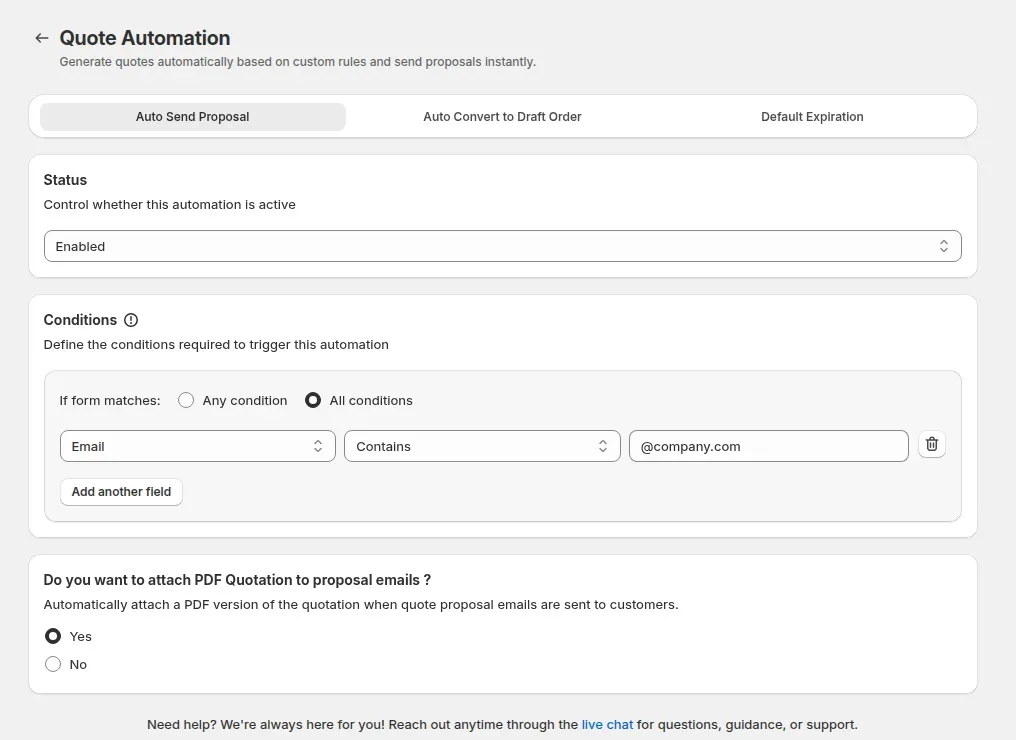Open the Contains operator dropdown
This screenshot has height=740, width=1016.
482,446
